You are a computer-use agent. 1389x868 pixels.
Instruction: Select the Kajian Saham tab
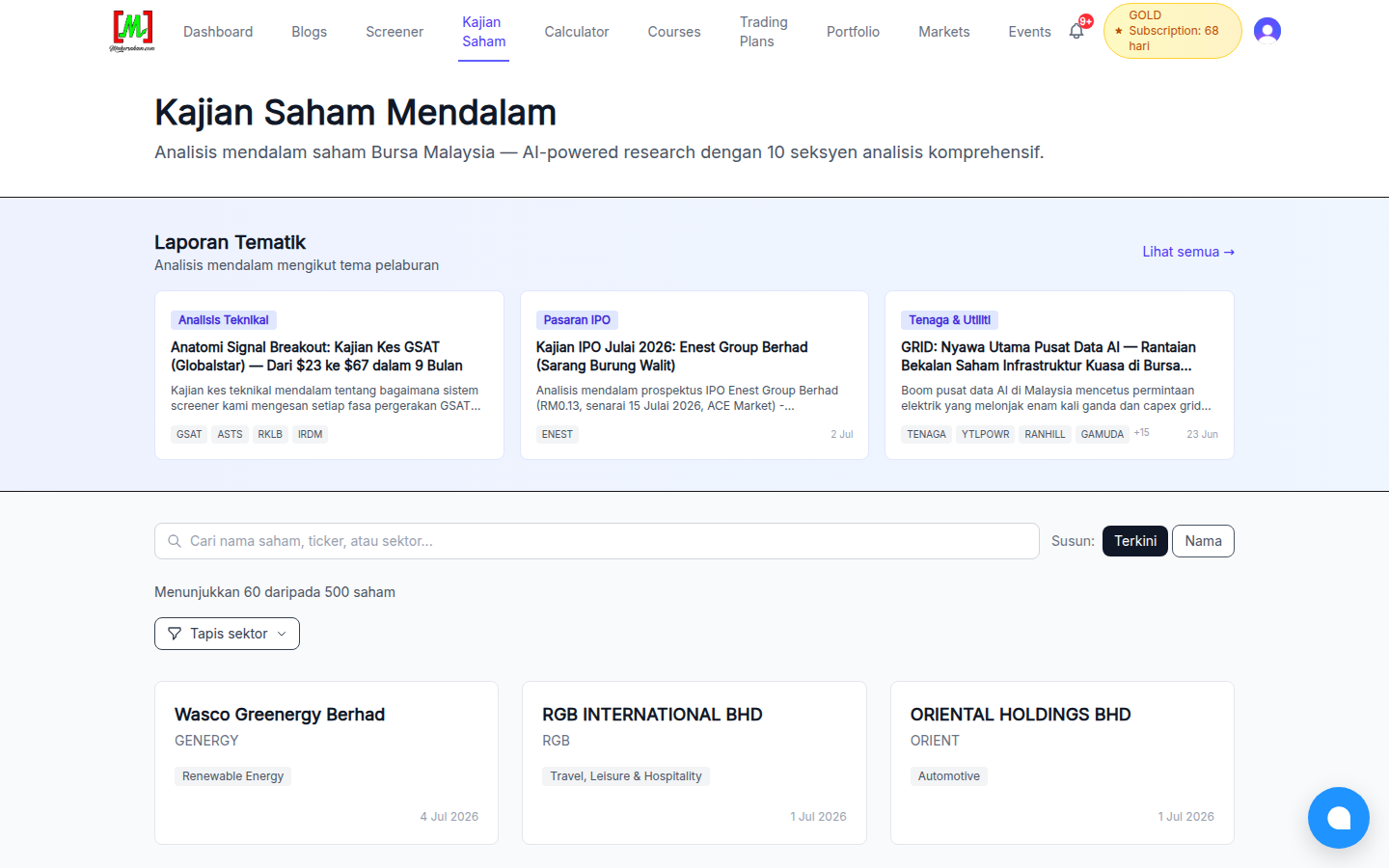tap(483, 32)
